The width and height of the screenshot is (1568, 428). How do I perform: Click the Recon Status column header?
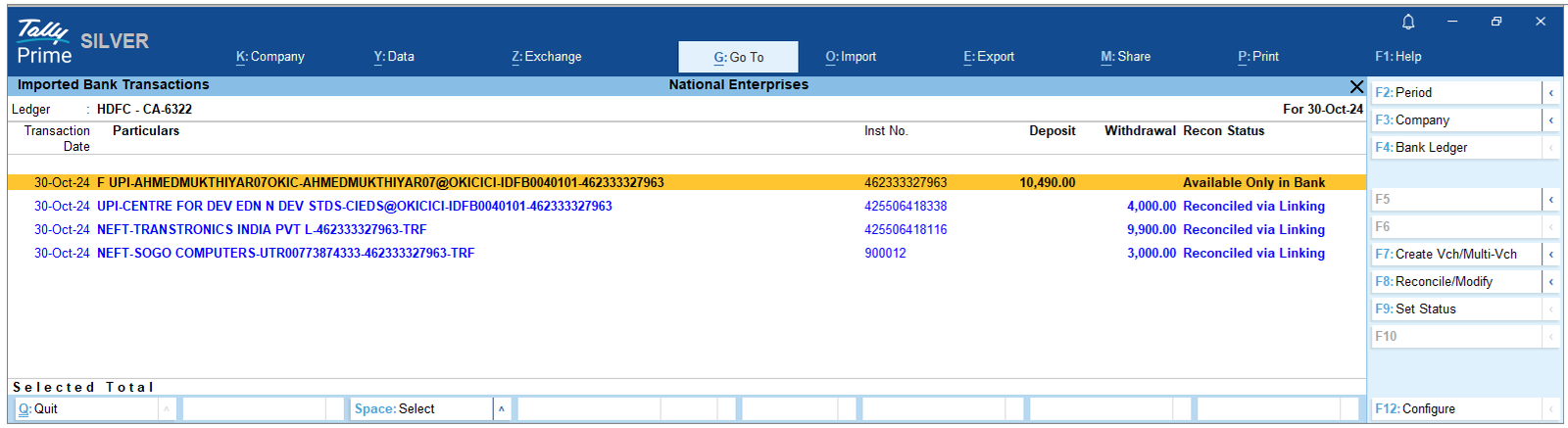pyautogui.click(x=1223, y=130)
